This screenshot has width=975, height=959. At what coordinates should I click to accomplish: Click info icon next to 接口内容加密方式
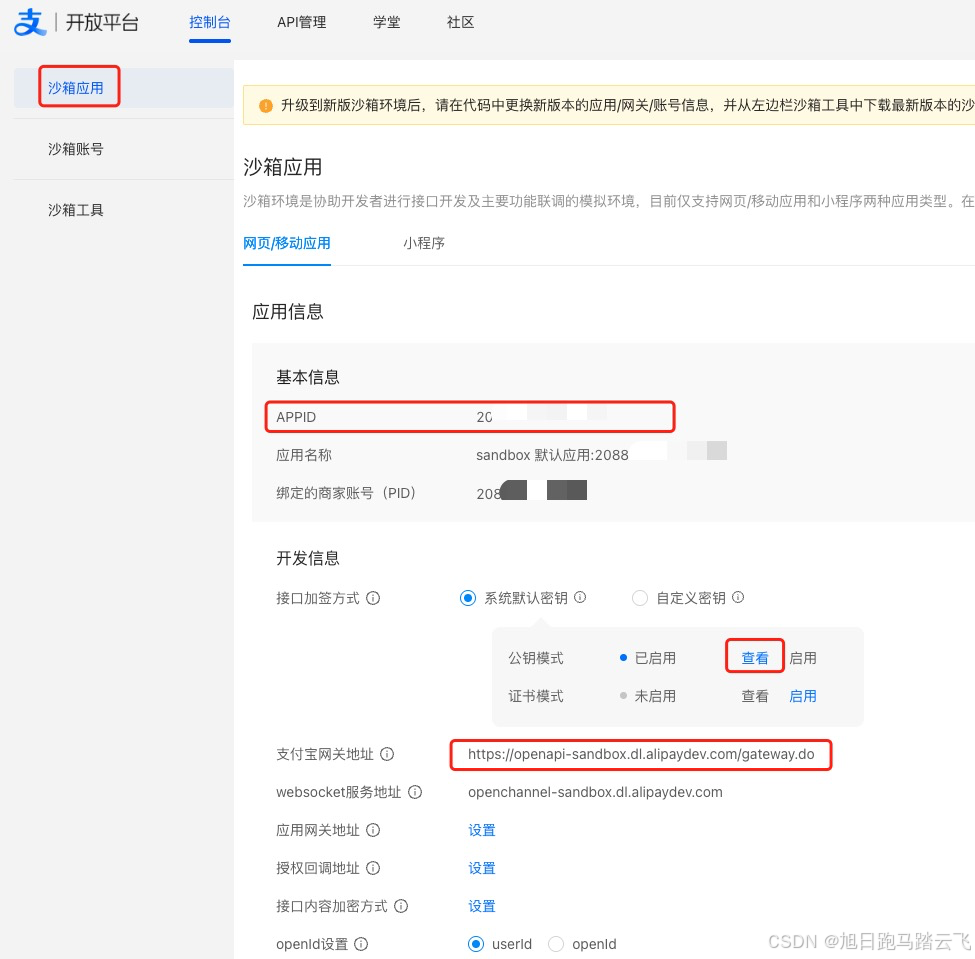[401, 906]
